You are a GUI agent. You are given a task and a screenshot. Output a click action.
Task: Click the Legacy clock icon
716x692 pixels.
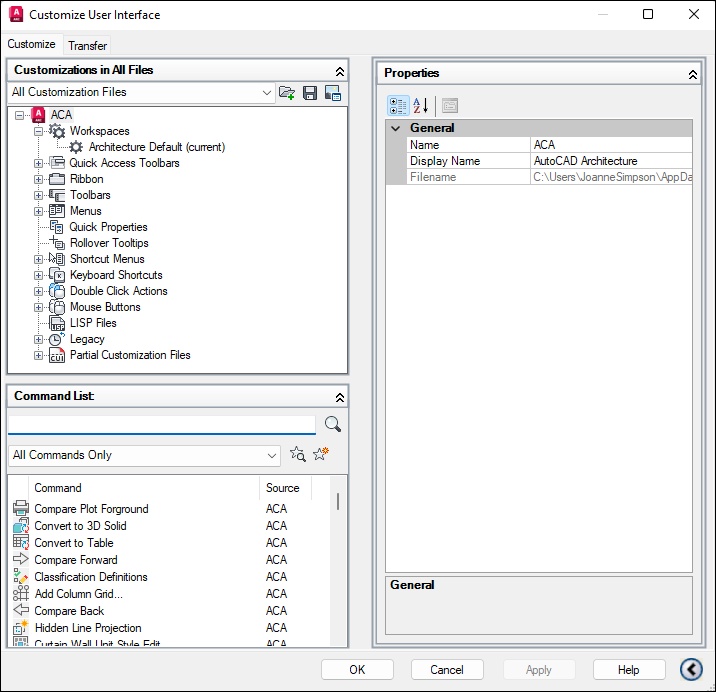[57, 339]
